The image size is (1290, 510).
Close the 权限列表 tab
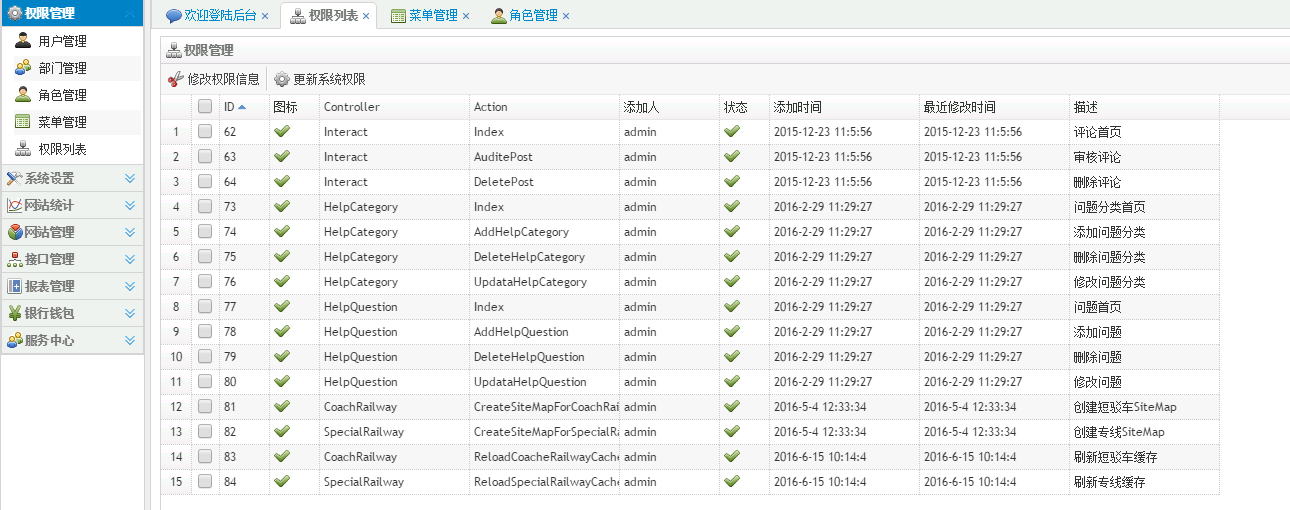point(366,16)
